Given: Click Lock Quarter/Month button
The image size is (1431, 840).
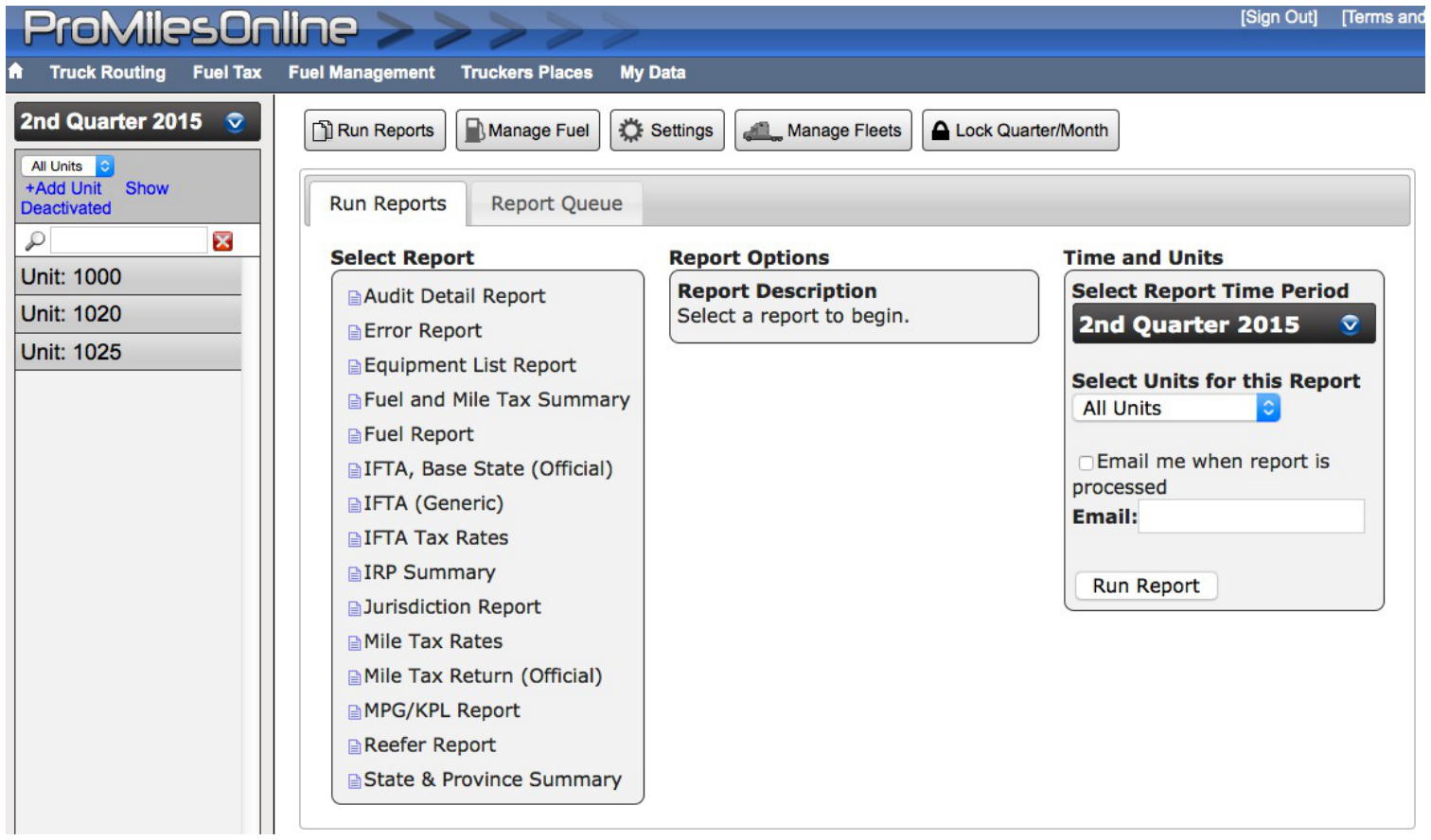Looking at the screenshot, I should click(1020, 131).
